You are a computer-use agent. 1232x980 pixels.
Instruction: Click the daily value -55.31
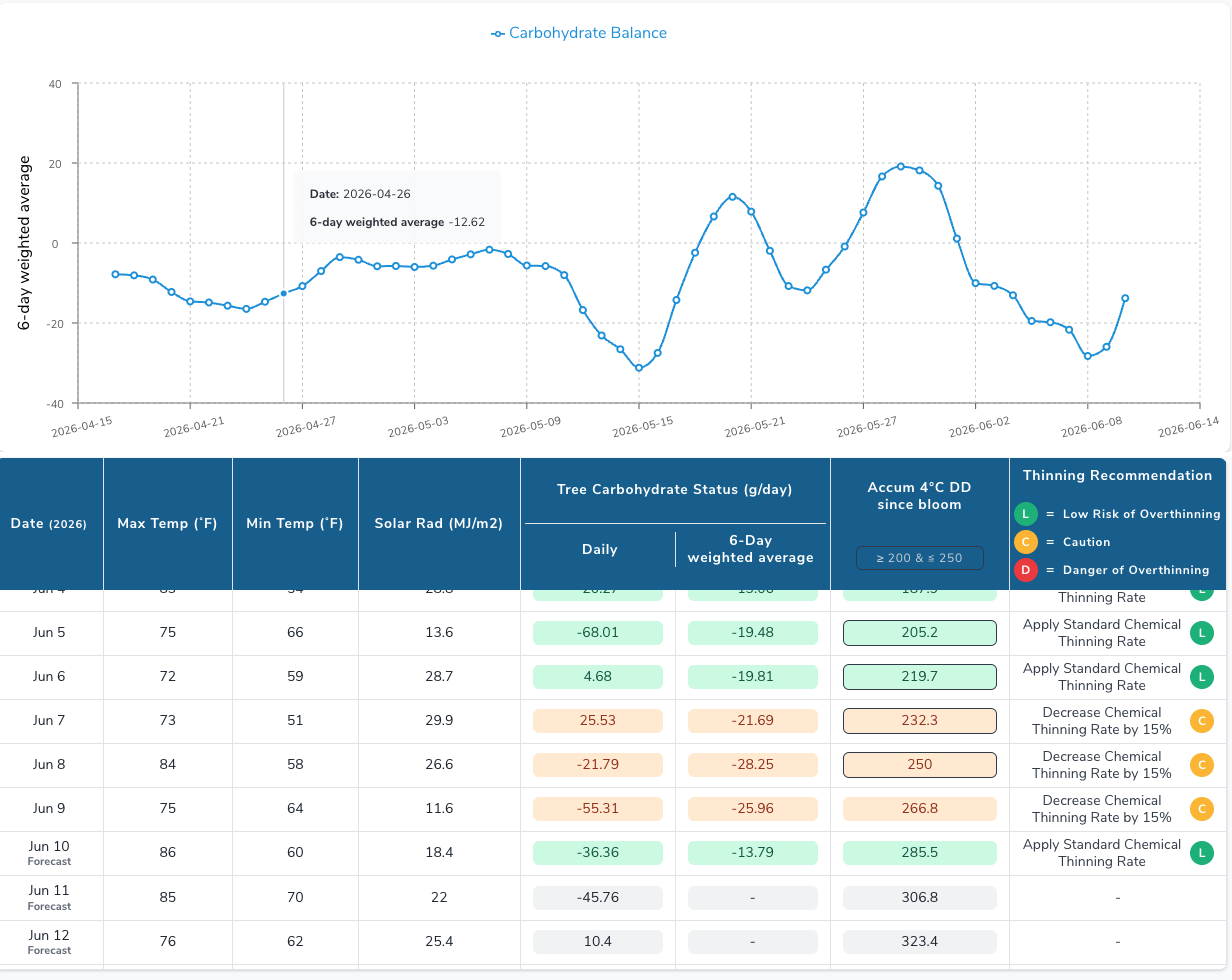[598, 809]
